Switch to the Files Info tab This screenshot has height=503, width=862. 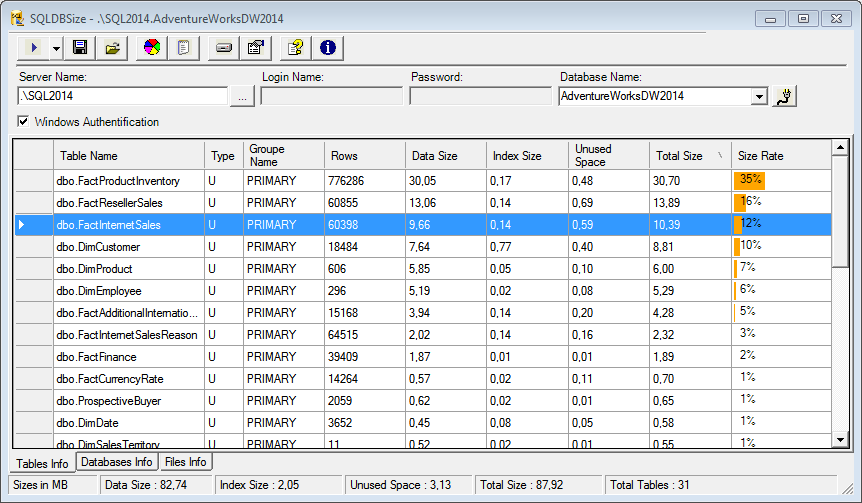click(186, 462)
